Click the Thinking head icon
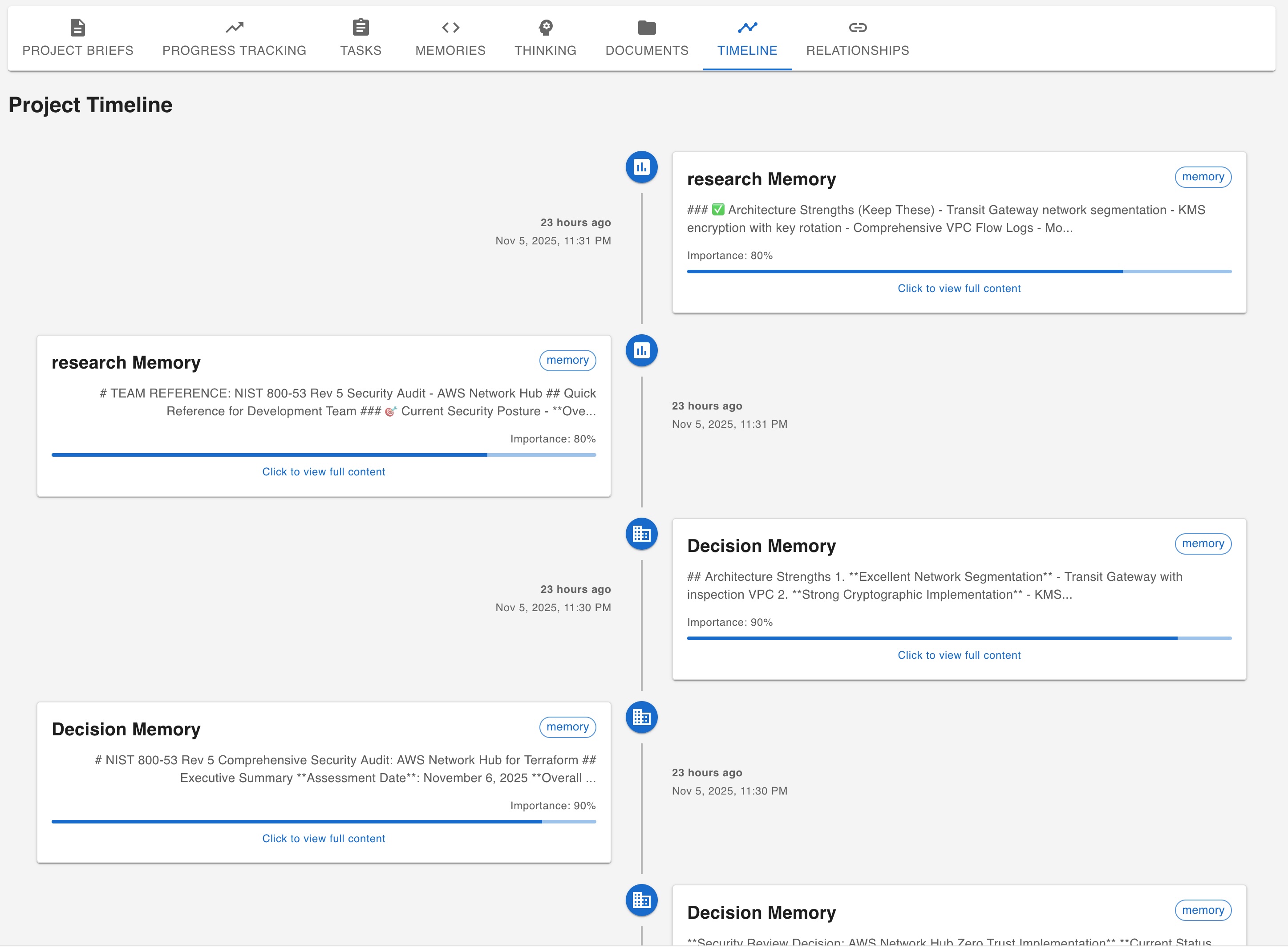Image resolution: width=1288 pixels, height=949 pixels. pos(546,27)
